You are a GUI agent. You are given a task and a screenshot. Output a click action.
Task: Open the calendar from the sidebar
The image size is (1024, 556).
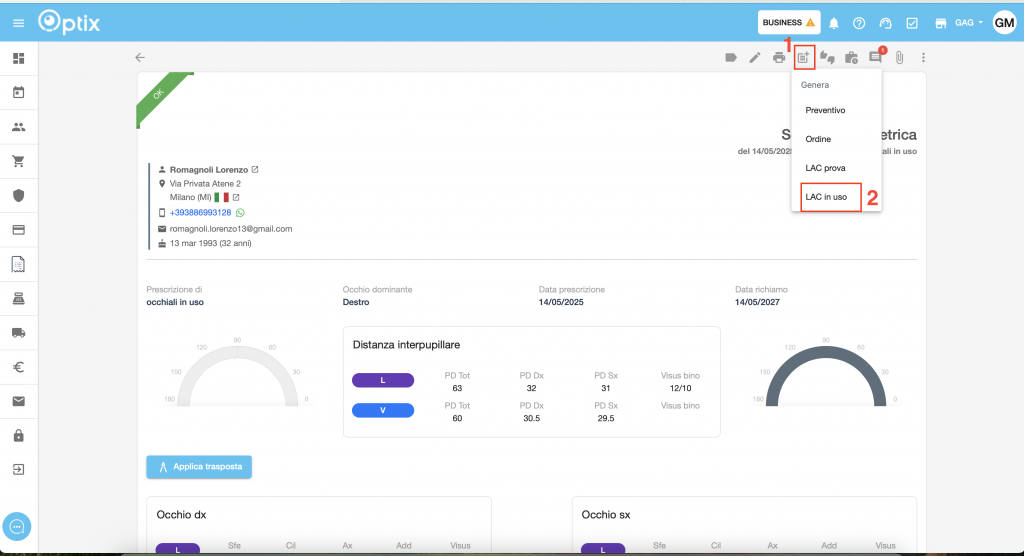(x=18, y=93)
